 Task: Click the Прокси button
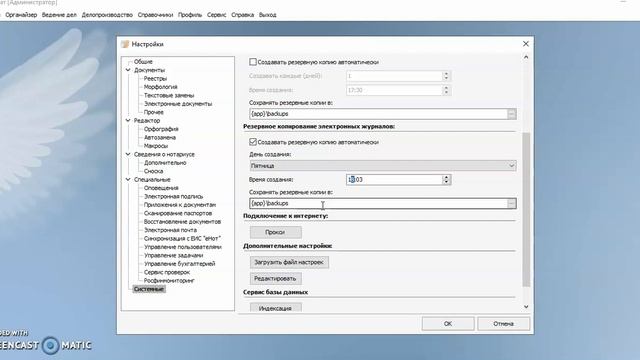(276, 232)
